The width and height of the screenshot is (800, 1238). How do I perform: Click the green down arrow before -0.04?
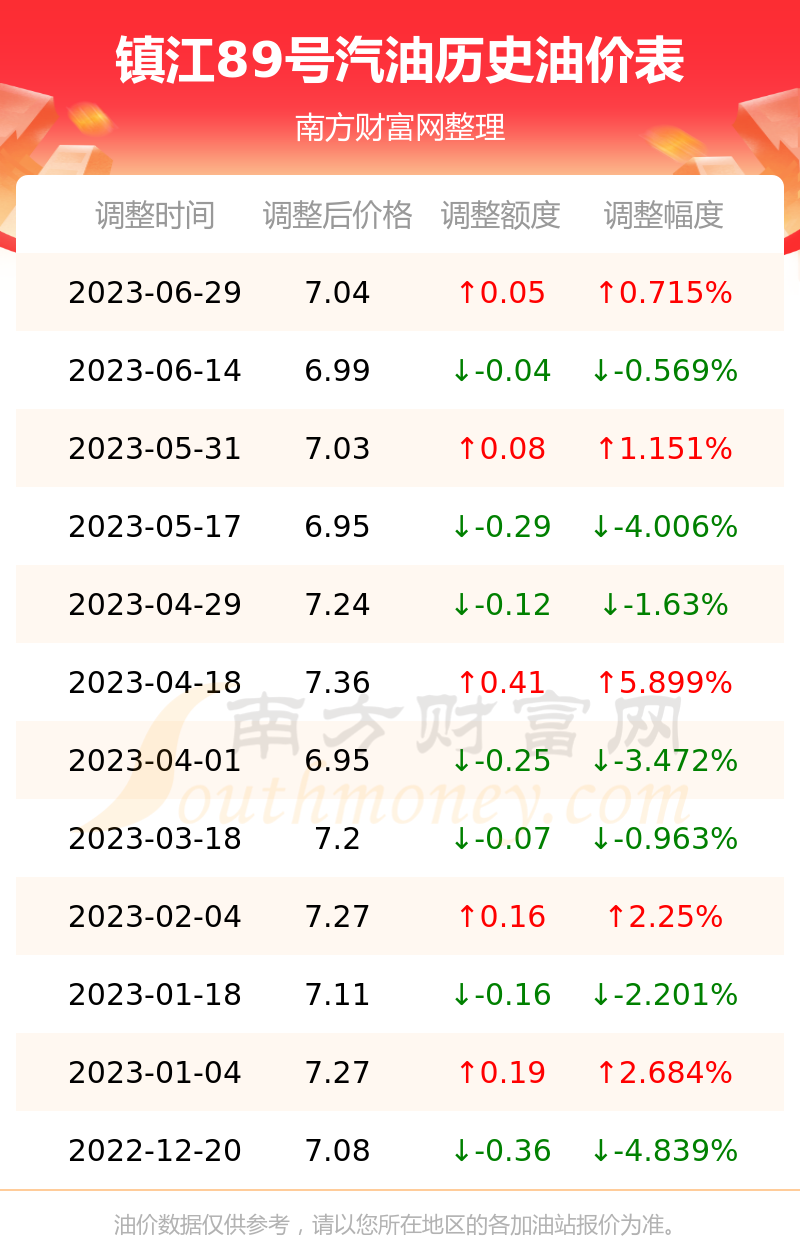click(x=461, y=371)
